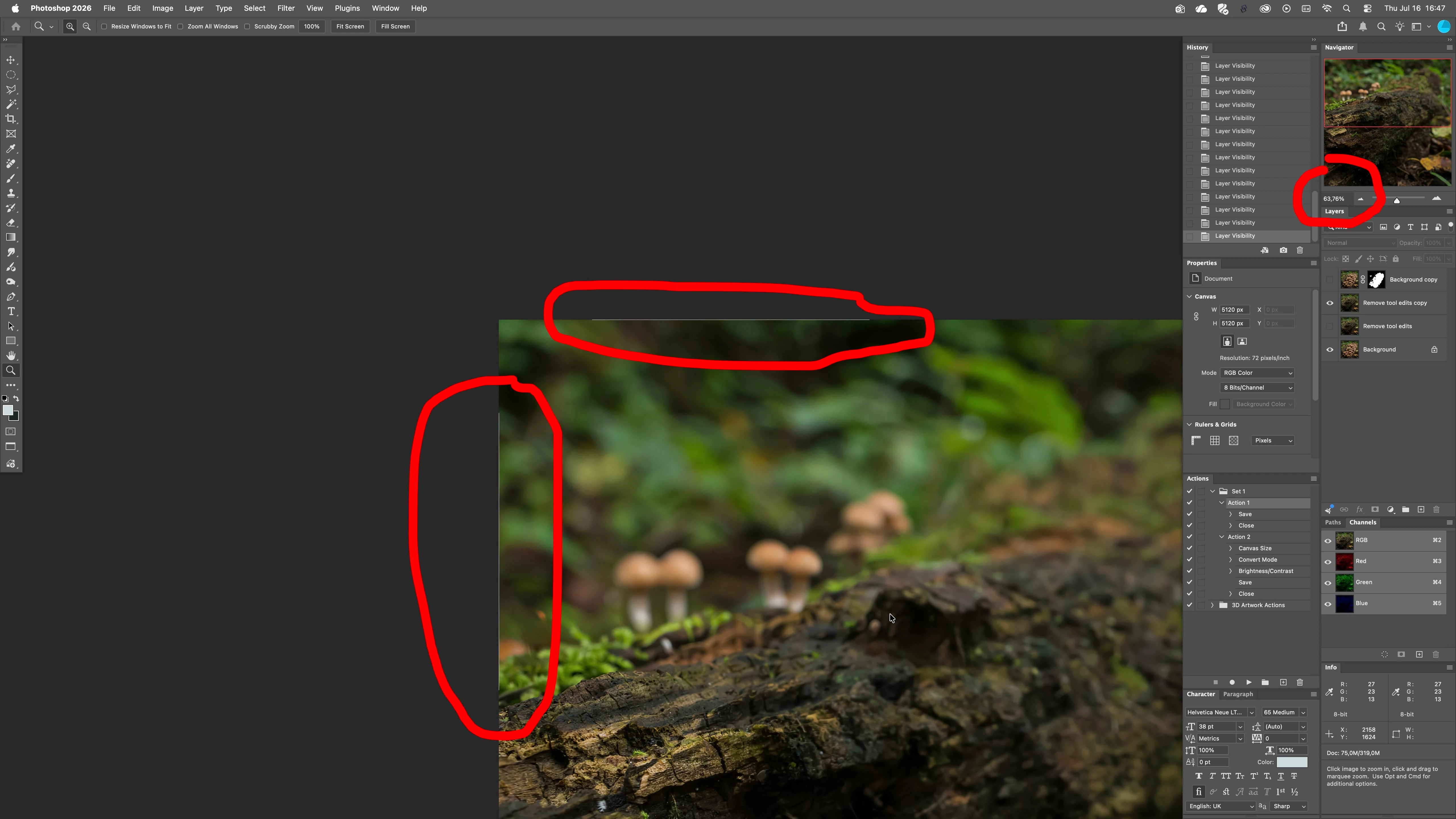Click the Fill Screen button
Viewport: 1456px width, 819px height.
coord(395,26)
